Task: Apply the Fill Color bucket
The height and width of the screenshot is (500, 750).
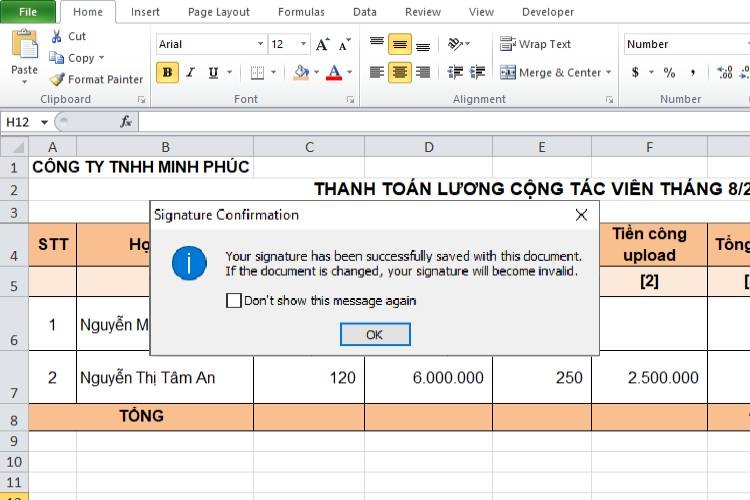Action: point(301,73)
